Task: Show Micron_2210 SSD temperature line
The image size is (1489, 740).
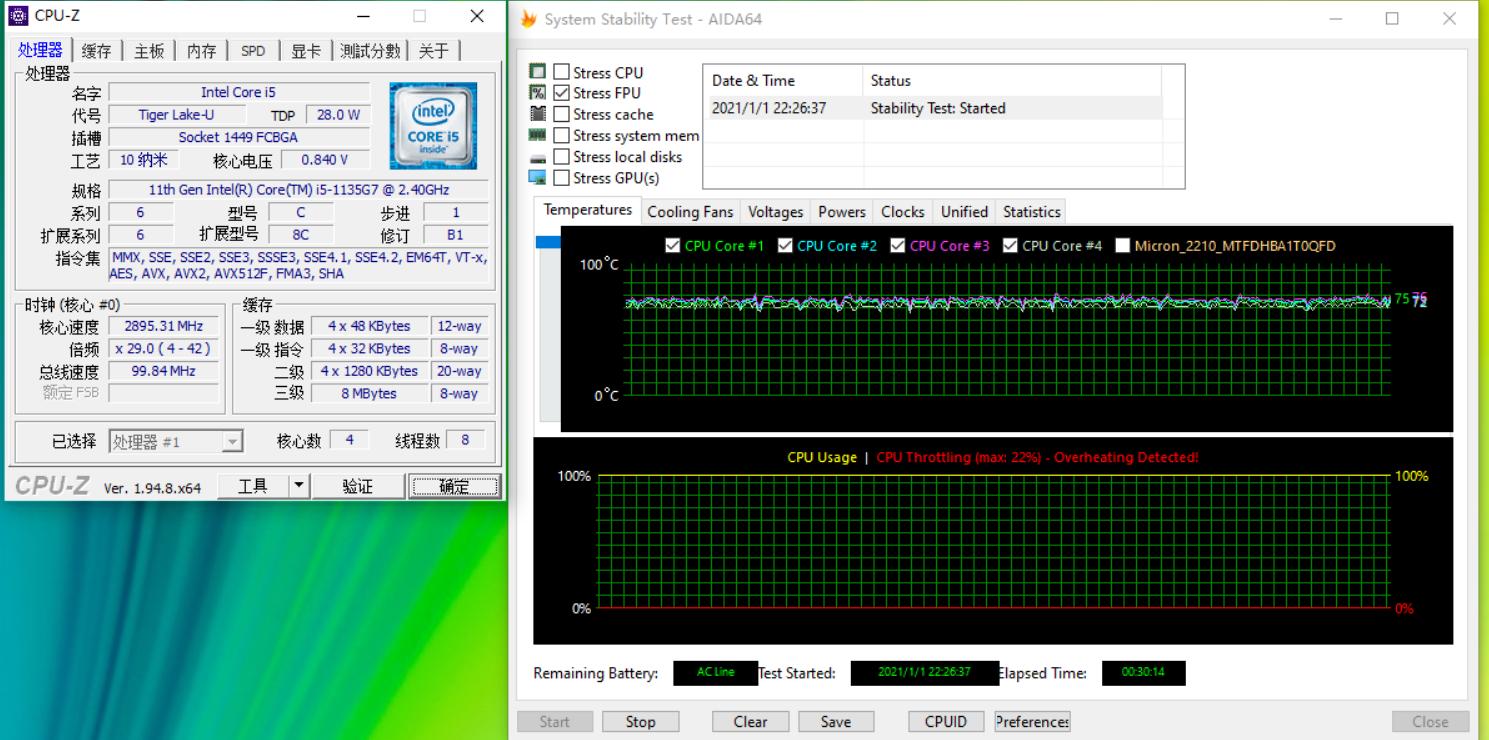Action: tap(1122, 246)
